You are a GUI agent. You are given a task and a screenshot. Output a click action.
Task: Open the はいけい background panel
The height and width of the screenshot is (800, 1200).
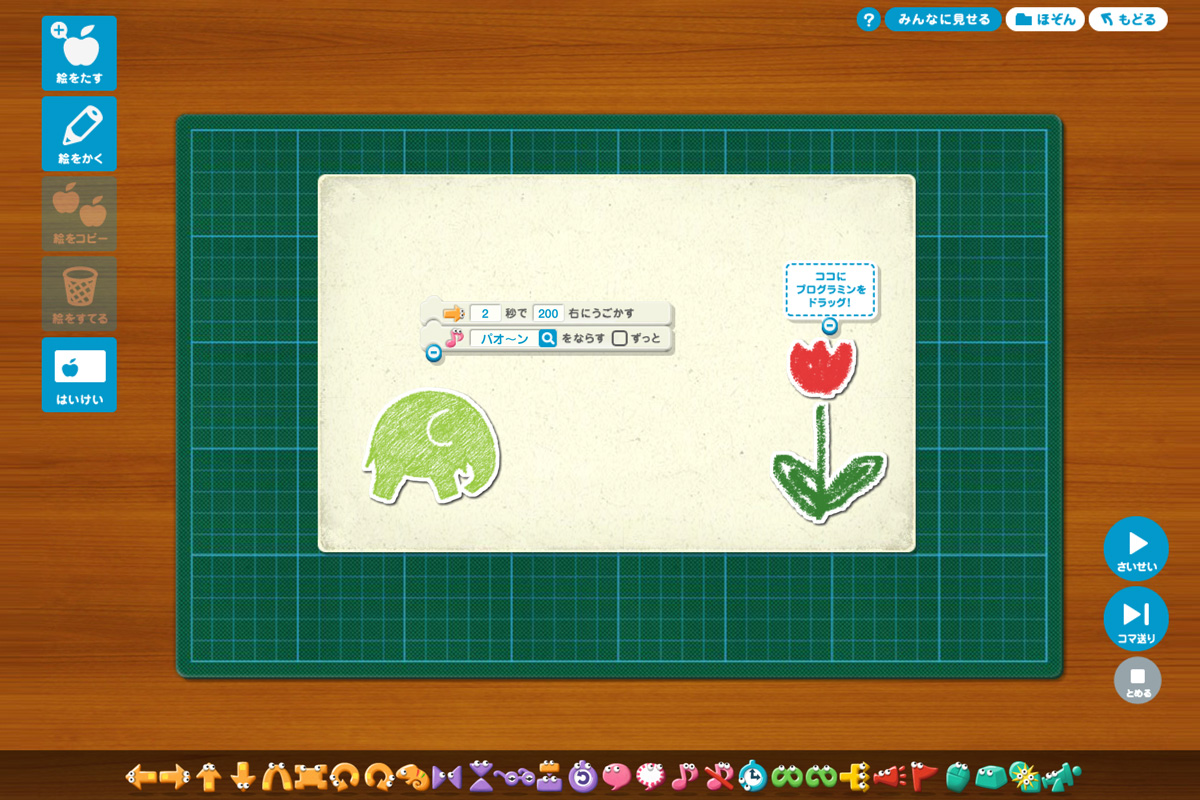coord(79,375)
